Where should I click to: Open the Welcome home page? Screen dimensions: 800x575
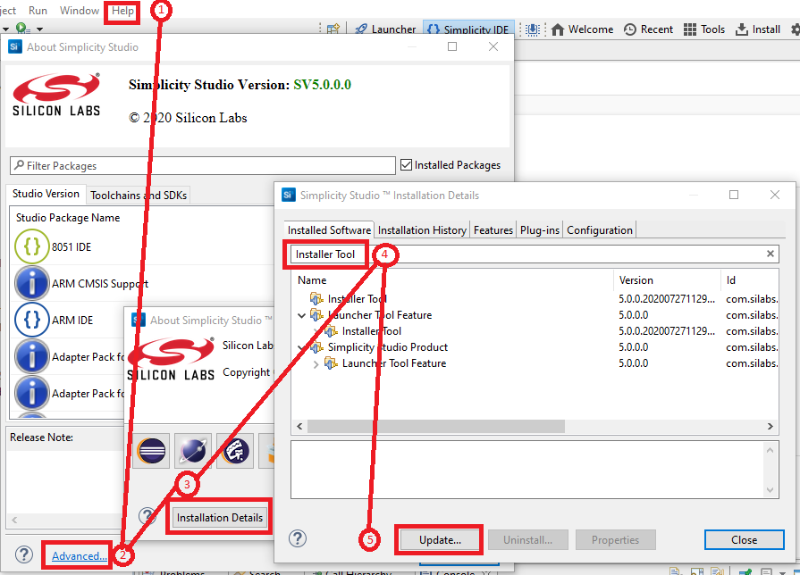tap(582, 29)
